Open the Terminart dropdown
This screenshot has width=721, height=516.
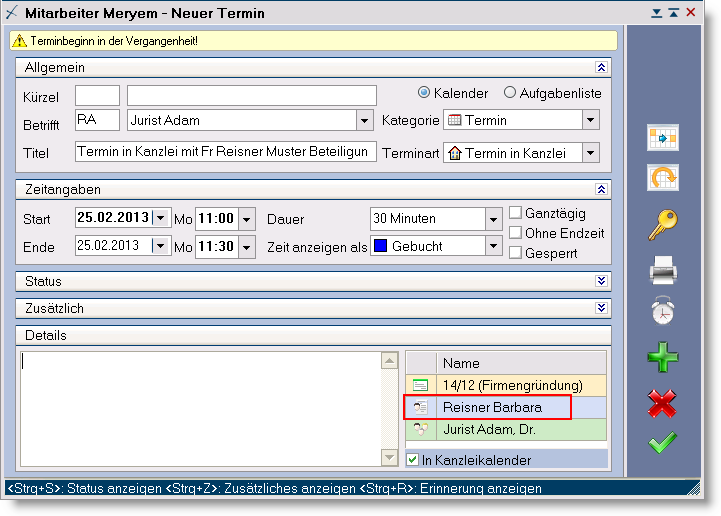coord(590,153)
